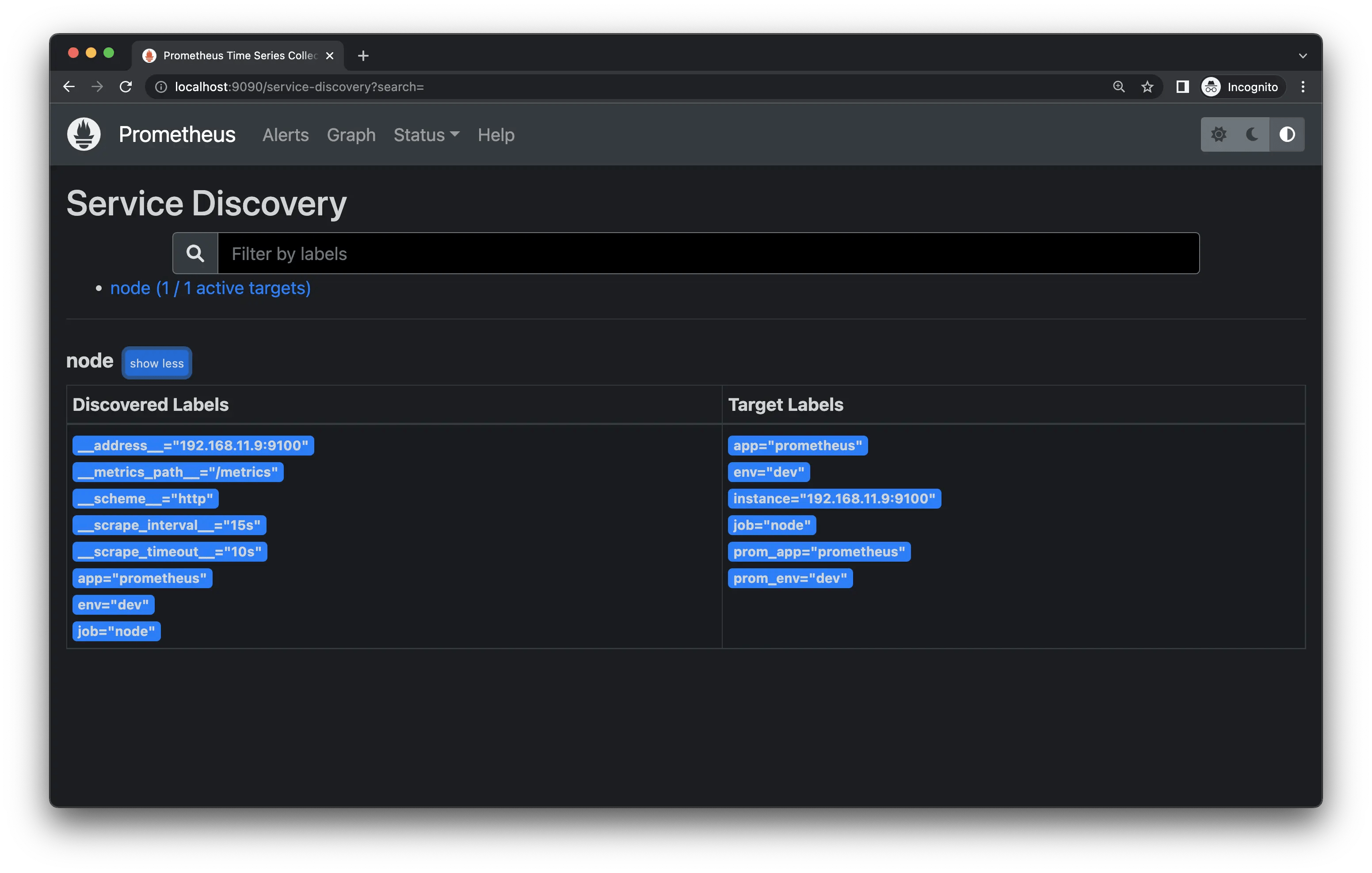This screenshot has height=873, width=1372.
Task: Open the side panel icon
Action: point(1182,87)
